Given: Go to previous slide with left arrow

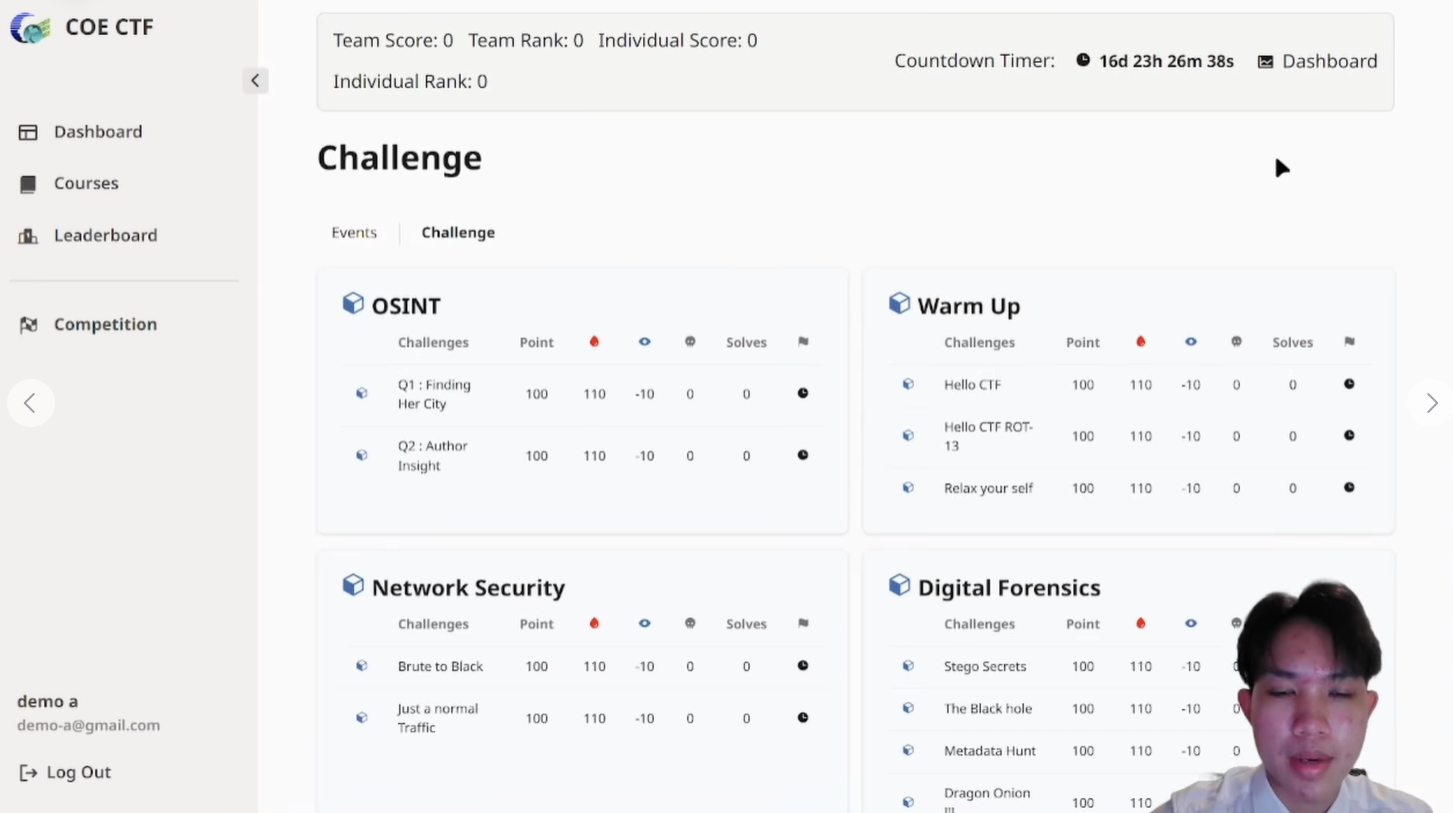Looking at the screenshot, I should pyautogui.click(x=30, y=403).
